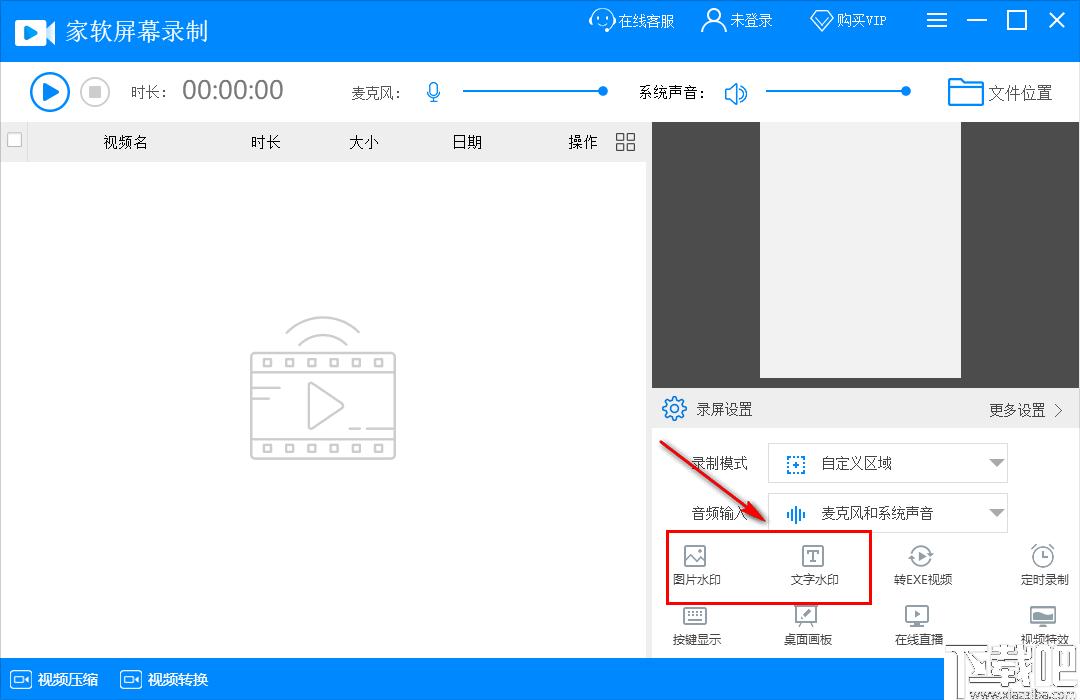Open the 购买VIP purchase page
The height and width of the screenshot is (700, 1080).
[x=849, y=21]
